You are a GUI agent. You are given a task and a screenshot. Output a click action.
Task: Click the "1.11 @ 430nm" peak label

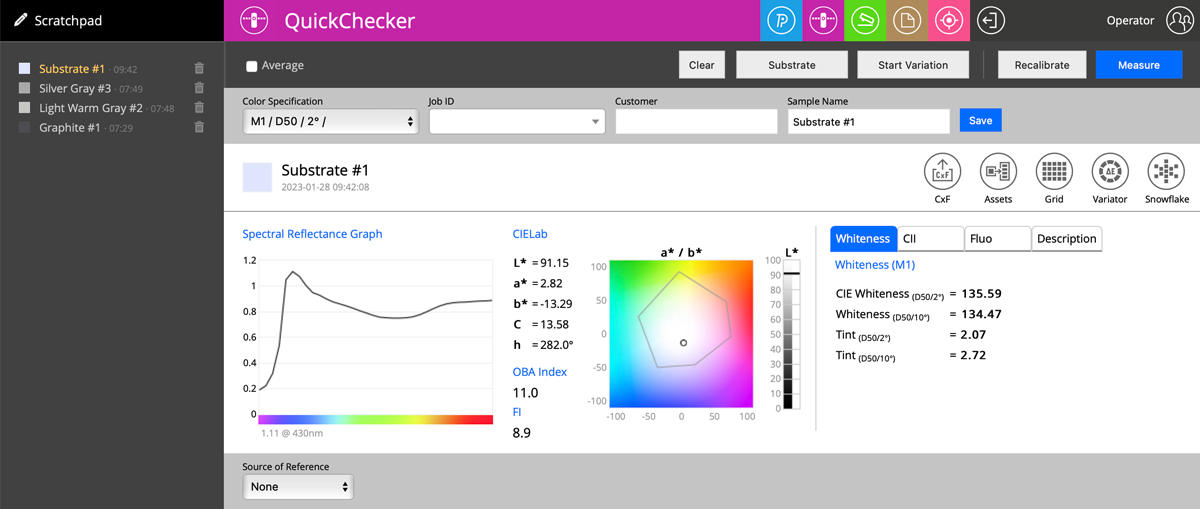pos(291,433)
